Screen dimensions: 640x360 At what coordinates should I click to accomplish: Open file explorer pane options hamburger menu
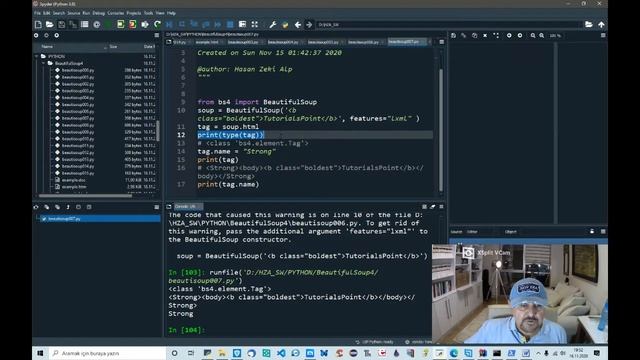(157, 36)
